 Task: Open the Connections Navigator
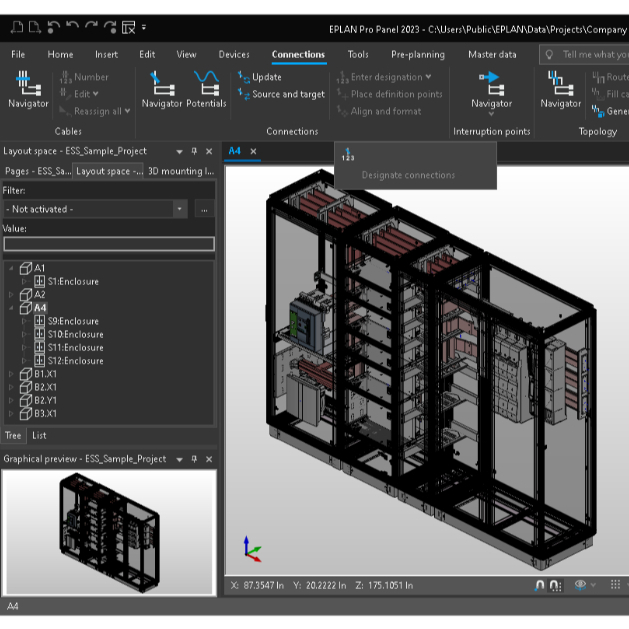(x=162, y=89)
